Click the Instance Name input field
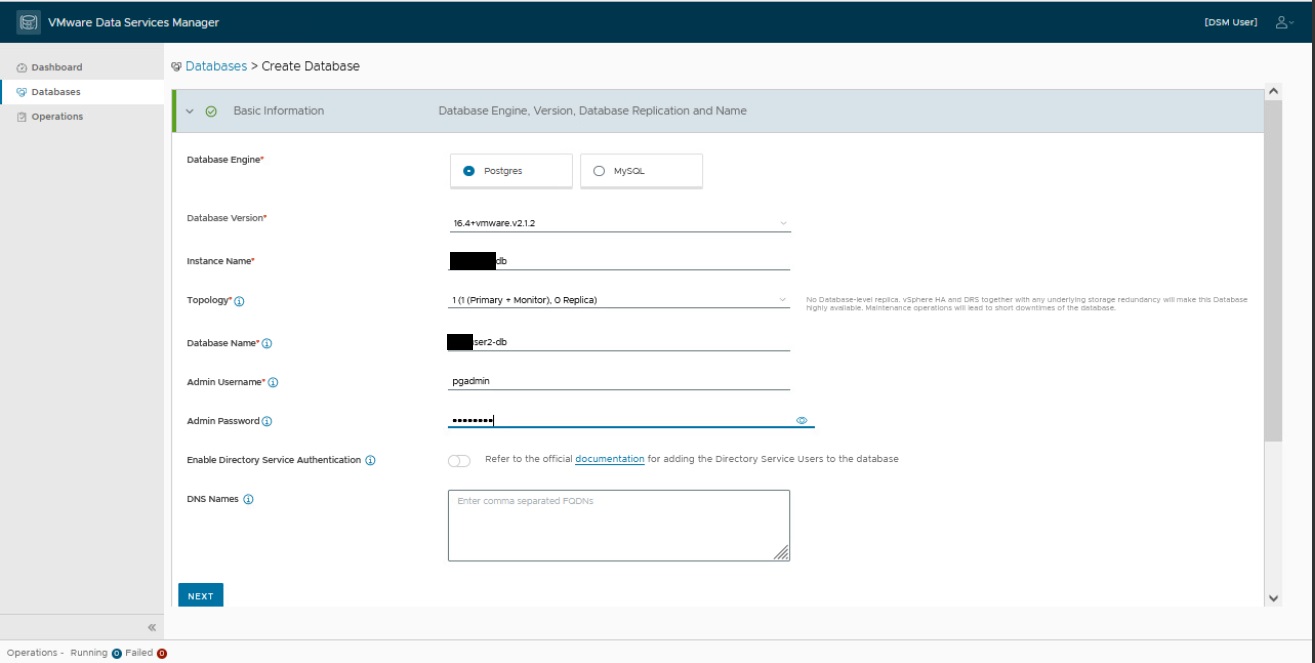Screen dimensions: 1315x663 pyautogui.click(x=619, y=261)
